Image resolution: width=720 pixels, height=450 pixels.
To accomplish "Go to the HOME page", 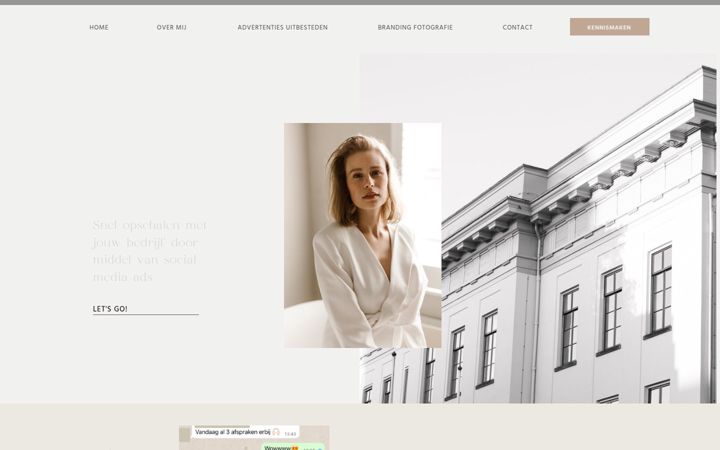I will point(99,28).
